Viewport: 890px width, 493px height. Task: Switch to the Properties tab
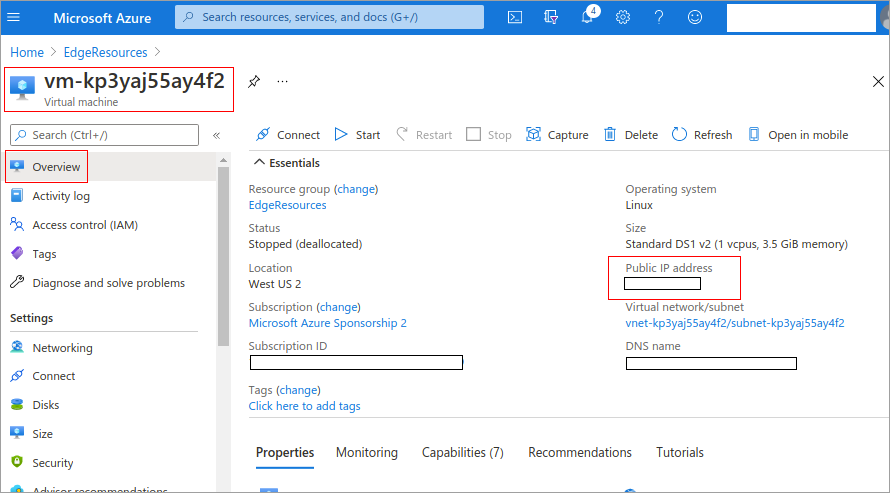(x=284, y=453)
